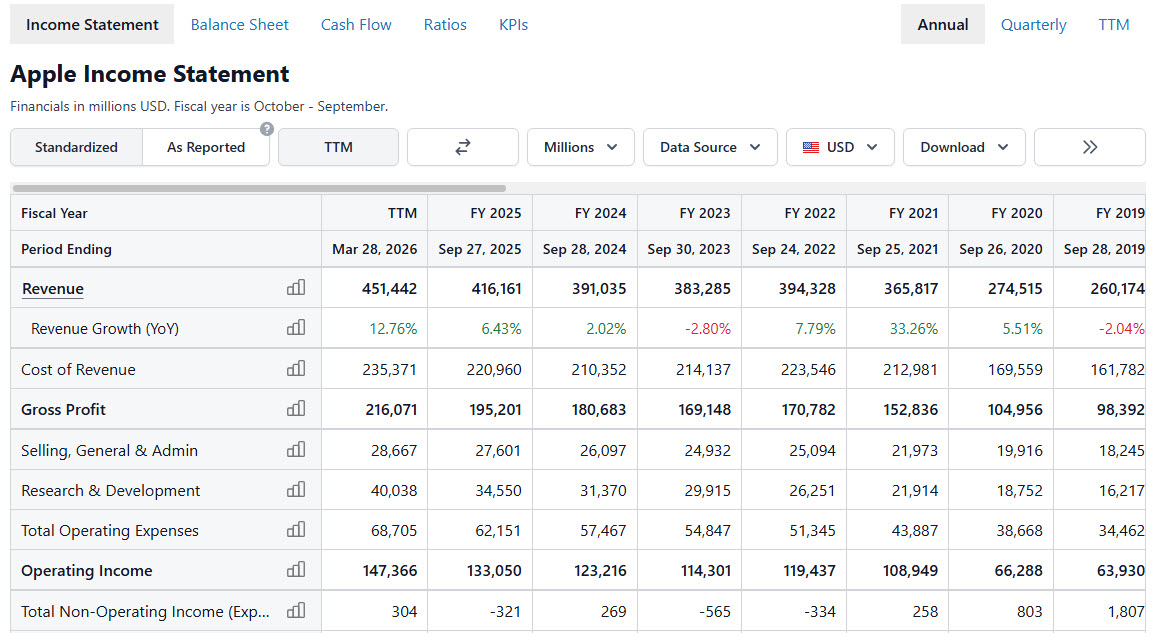Toggle the TTM column button
1160x633 pixels.
point(338,147)
